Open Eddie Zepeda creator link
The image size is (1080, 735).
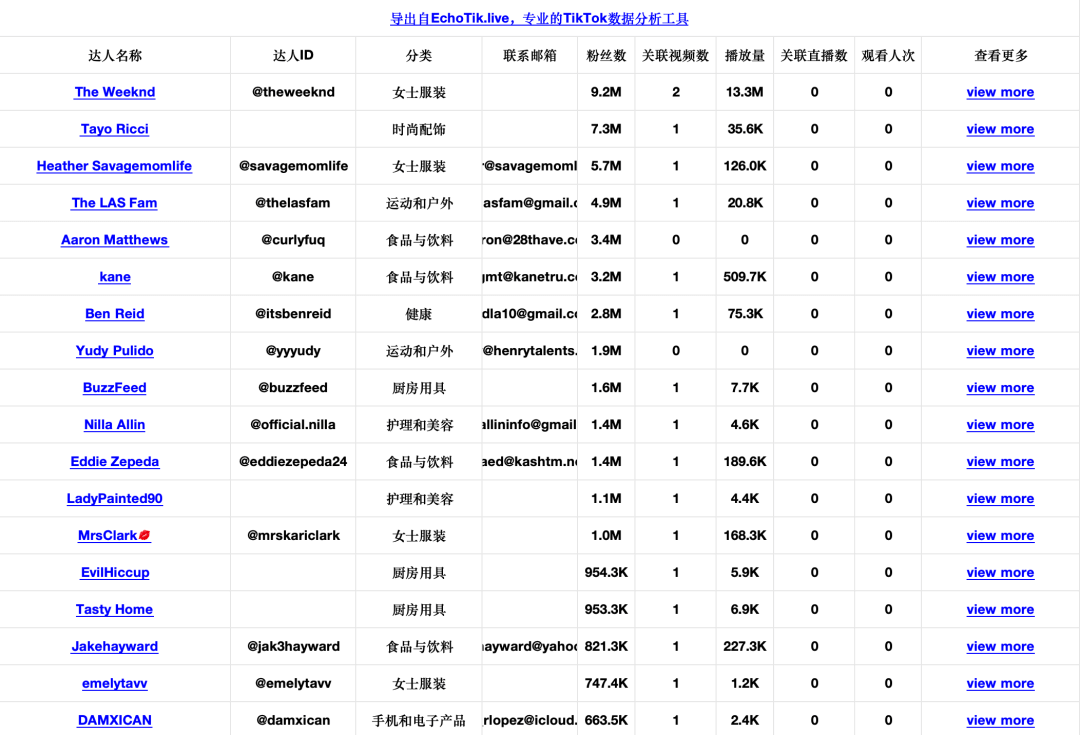(114, 462)
